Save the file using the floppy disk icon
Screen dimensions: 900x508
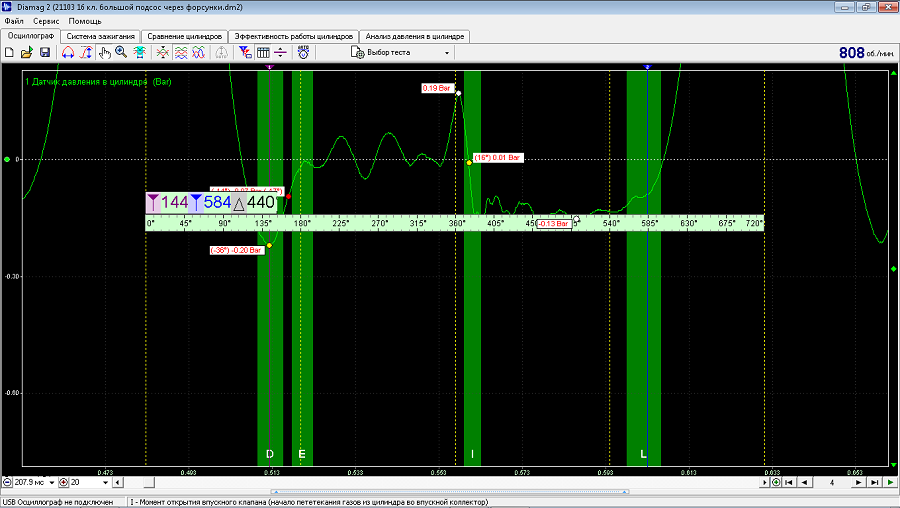45,52
